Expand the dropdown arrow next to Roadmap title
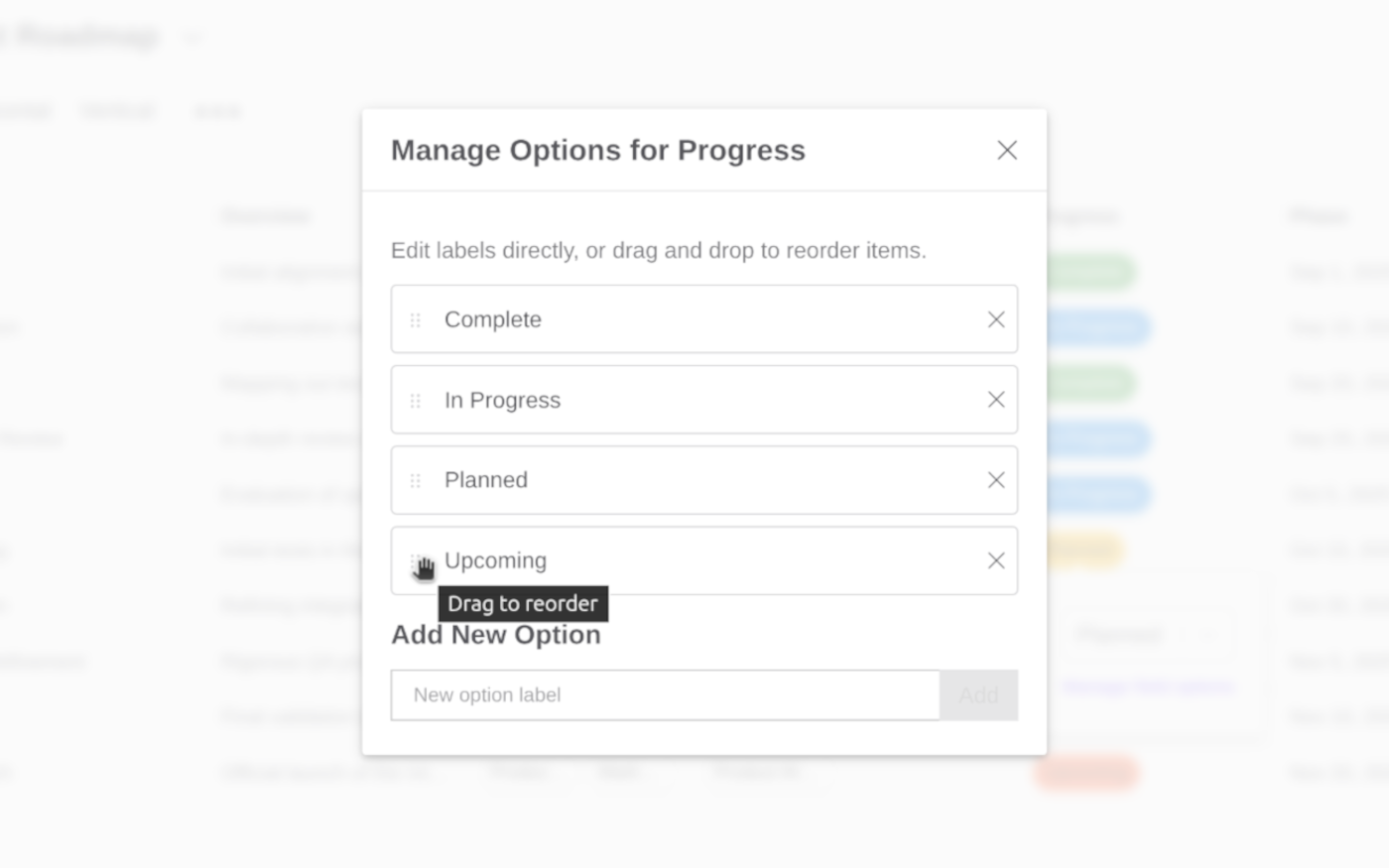1389x868 pixels. point(192,37)
